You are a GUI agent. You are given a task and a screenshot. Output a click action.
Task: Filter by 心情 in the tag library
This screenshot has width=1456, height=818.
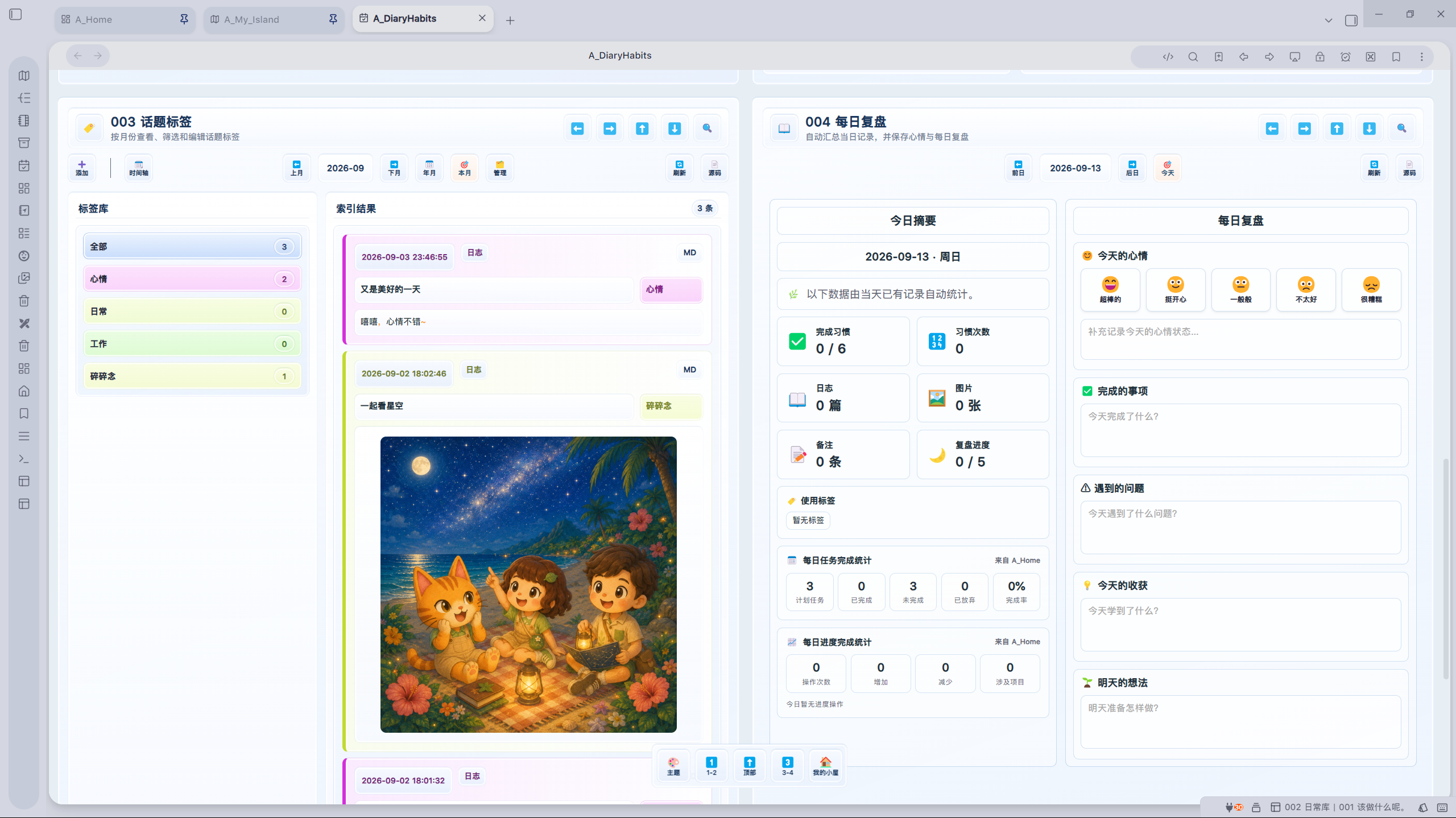tap(192, 279)
